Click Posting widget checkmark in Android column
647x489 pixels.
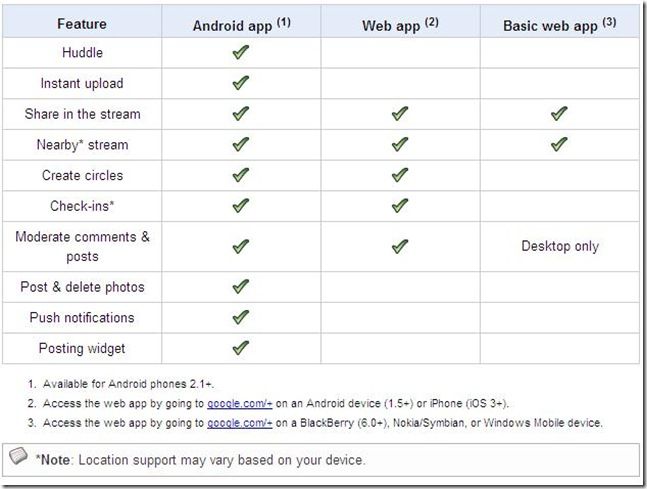(x=241, y=348)
